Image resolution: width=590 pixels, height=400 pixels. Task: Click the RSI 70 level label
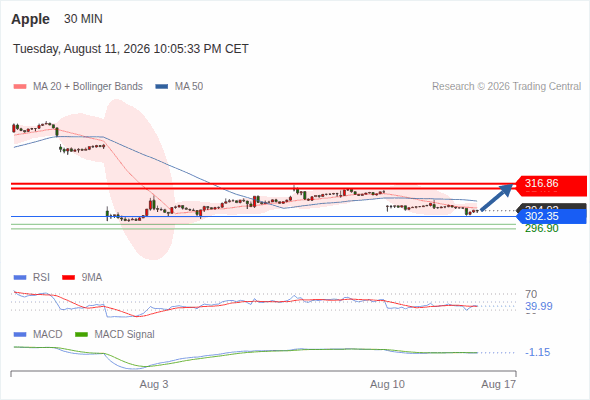[x=531, y=294]
